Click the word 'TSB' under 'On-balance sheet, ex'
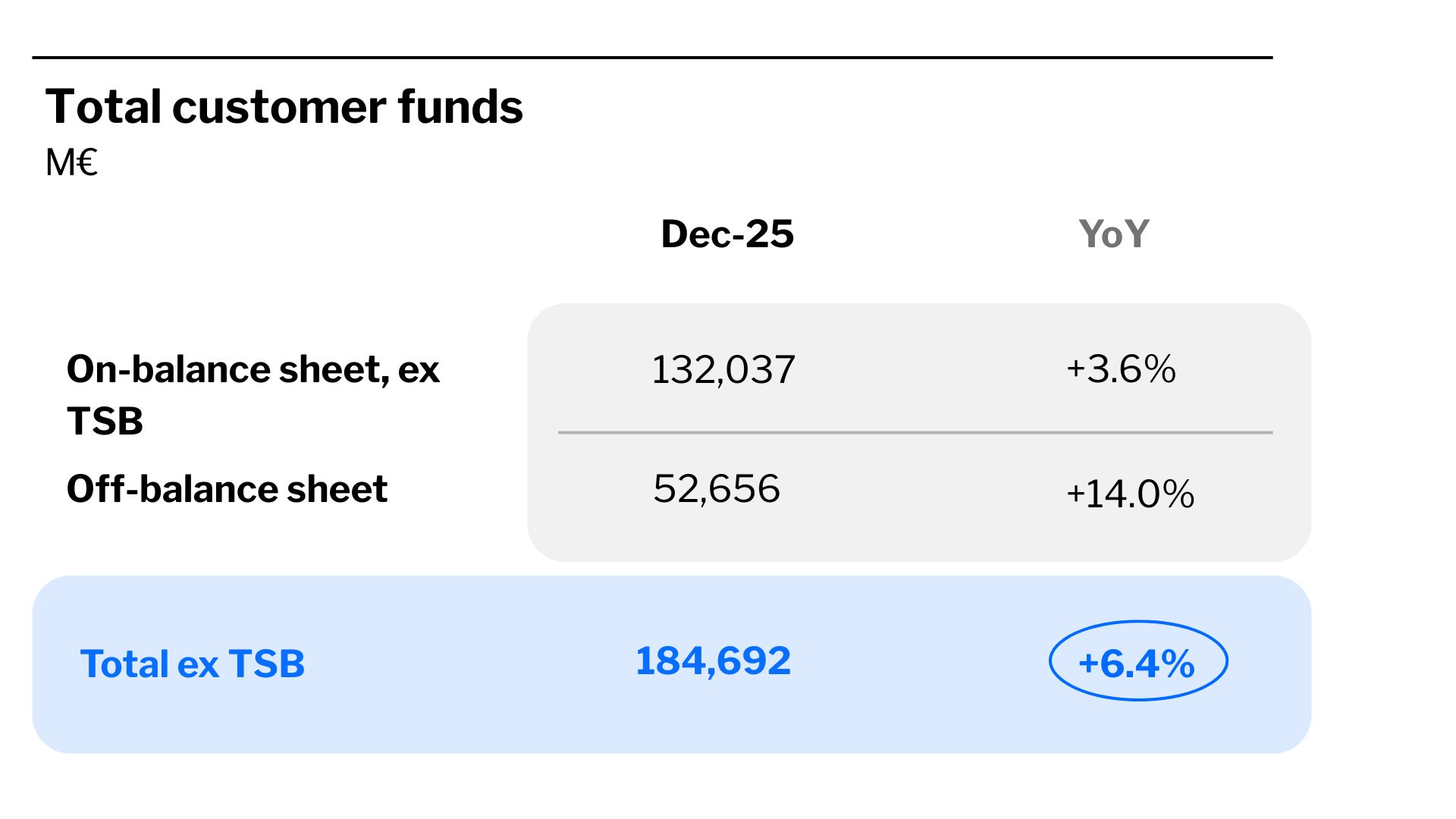The height and width of the screenshot is (819, 1456). tap(105, 421)
